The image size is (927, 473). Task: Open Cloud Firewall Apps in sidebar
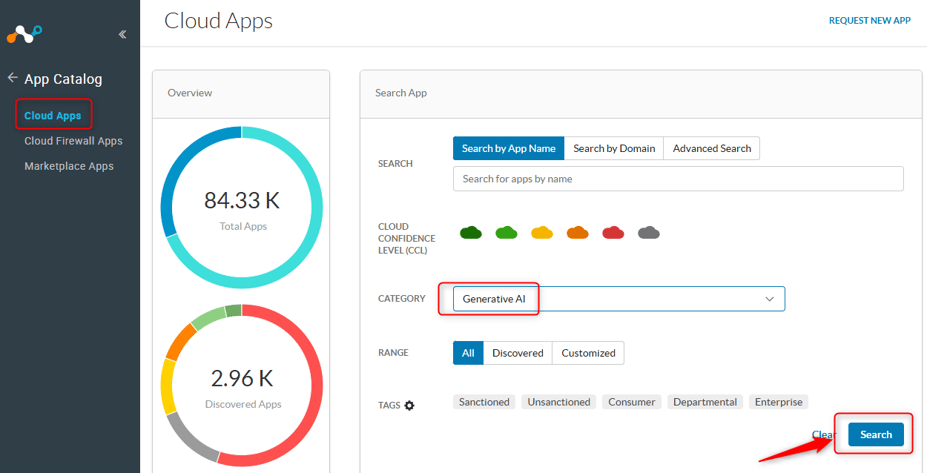tap(73, 141)
